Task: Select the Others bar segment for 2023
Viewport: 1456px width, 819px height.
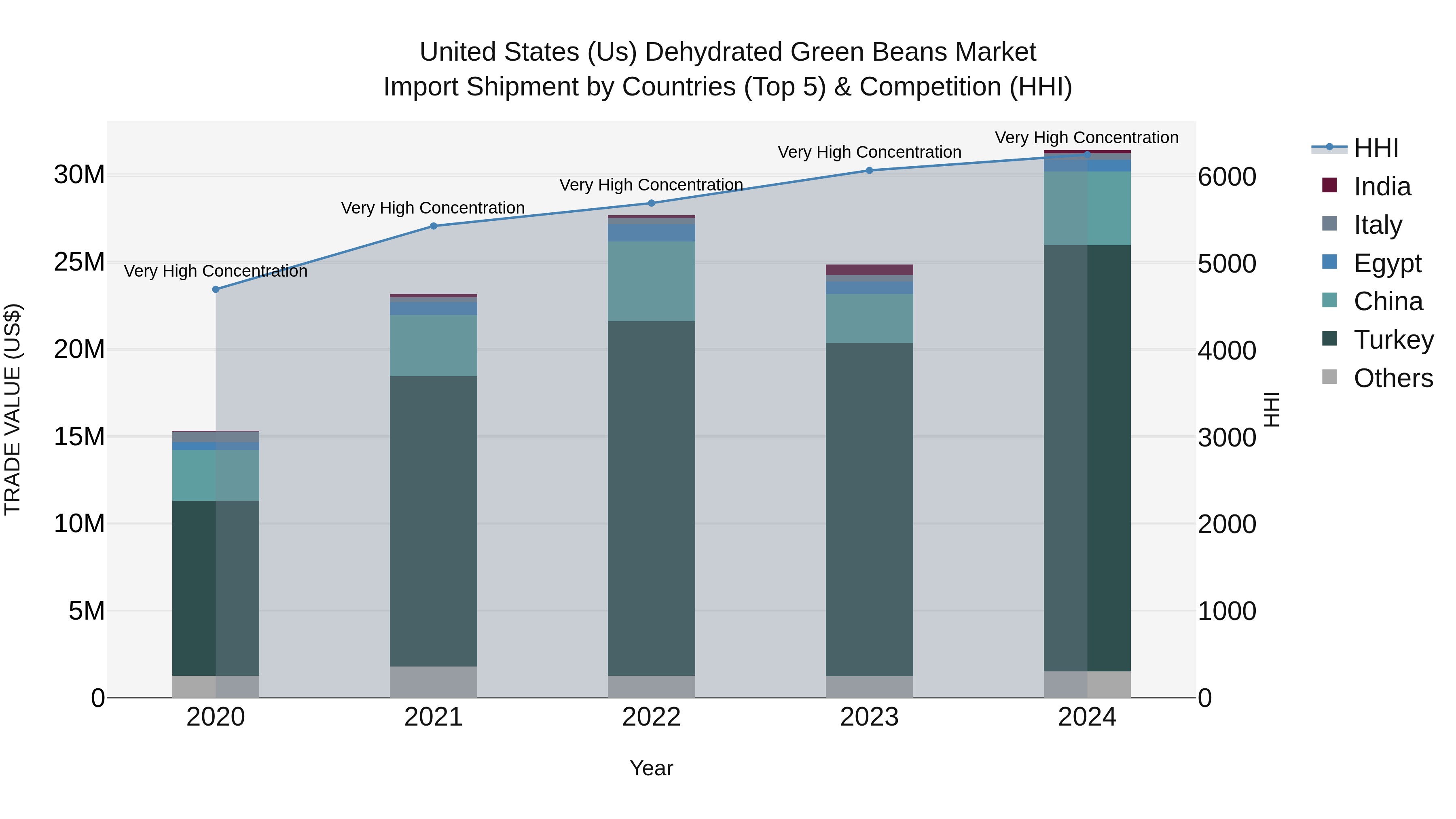Action: point(869,687)
